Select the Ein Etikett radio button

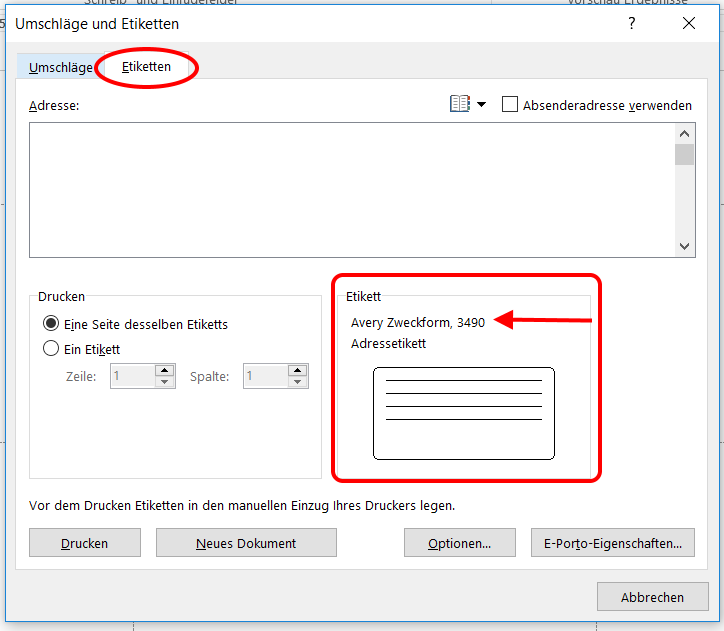(51, 349)
